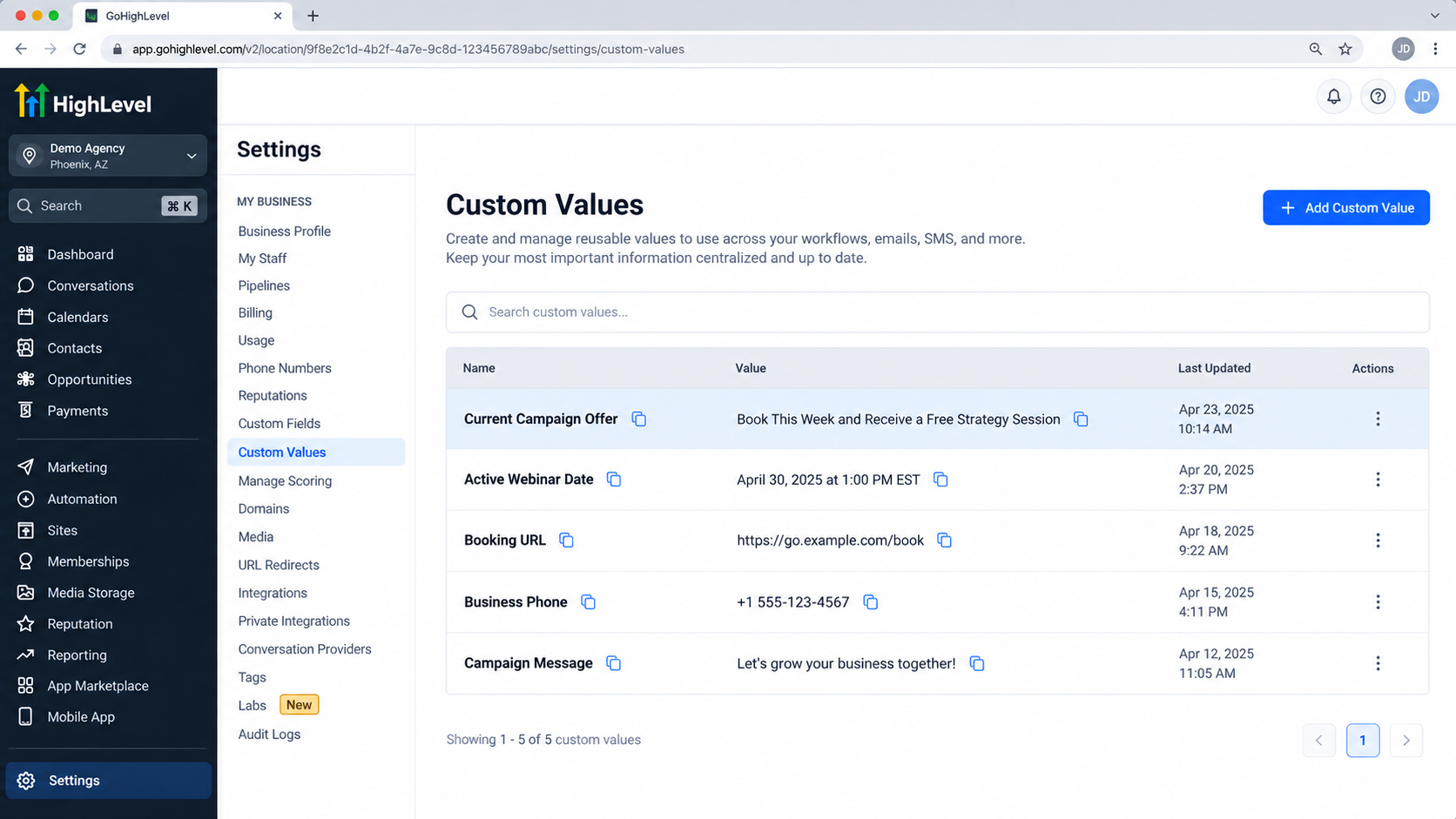Reload the page in the browser
1456x819 pixels.
pyautogui.click(x=79, y=49)
